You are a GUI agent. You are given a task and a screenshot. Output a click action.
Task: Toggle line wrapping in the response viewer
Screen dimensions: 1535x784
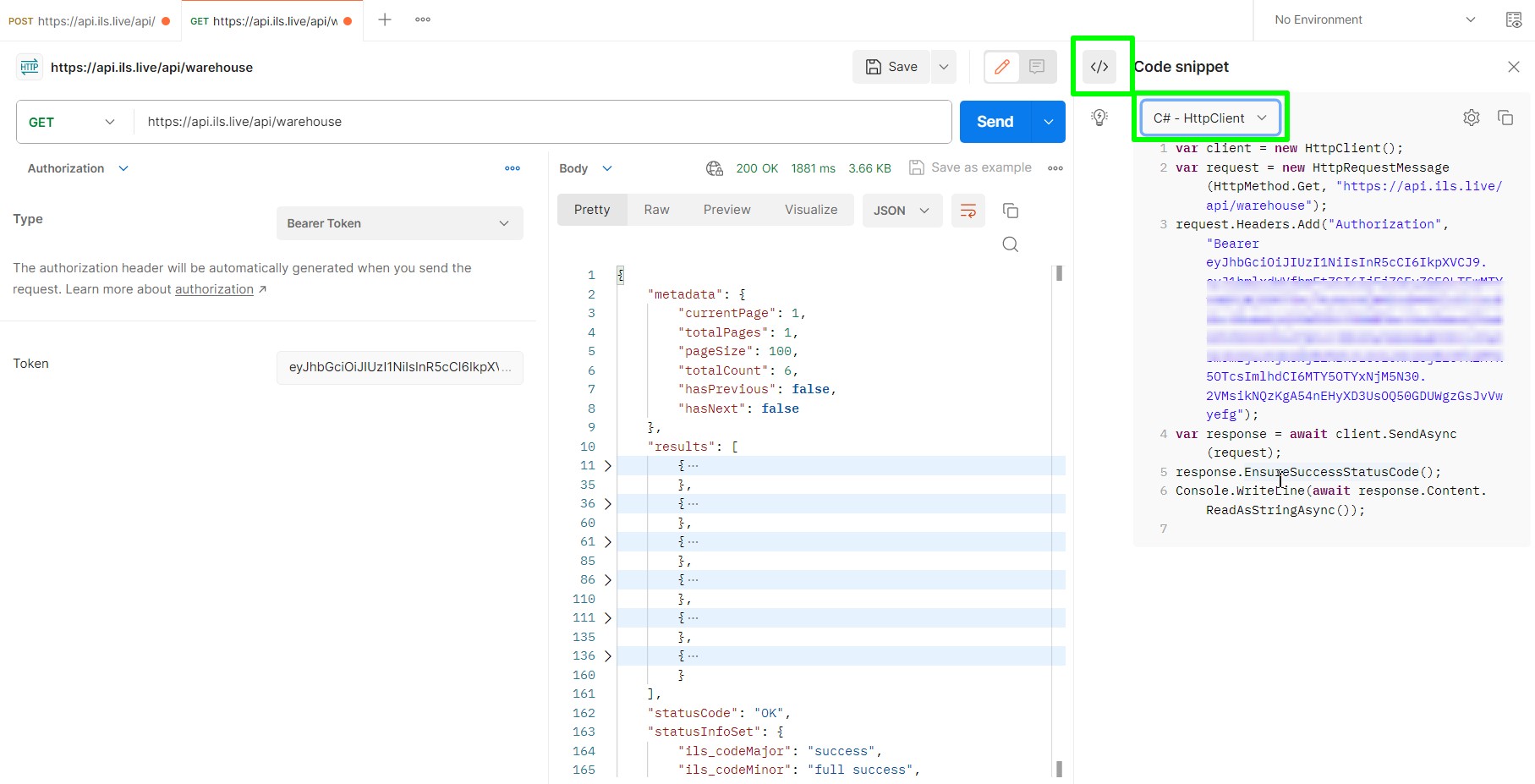click(968, 211)
